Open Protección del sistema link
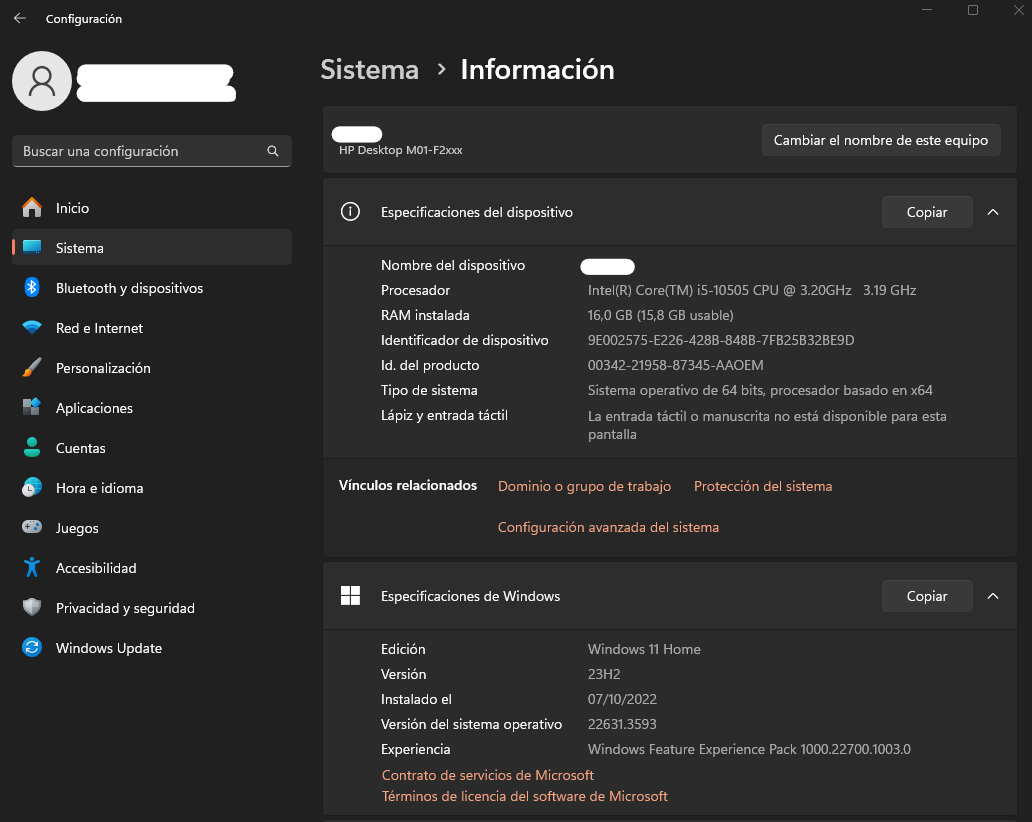Image resolution: width=1032 pixels, height=822 pixels. 763,486
